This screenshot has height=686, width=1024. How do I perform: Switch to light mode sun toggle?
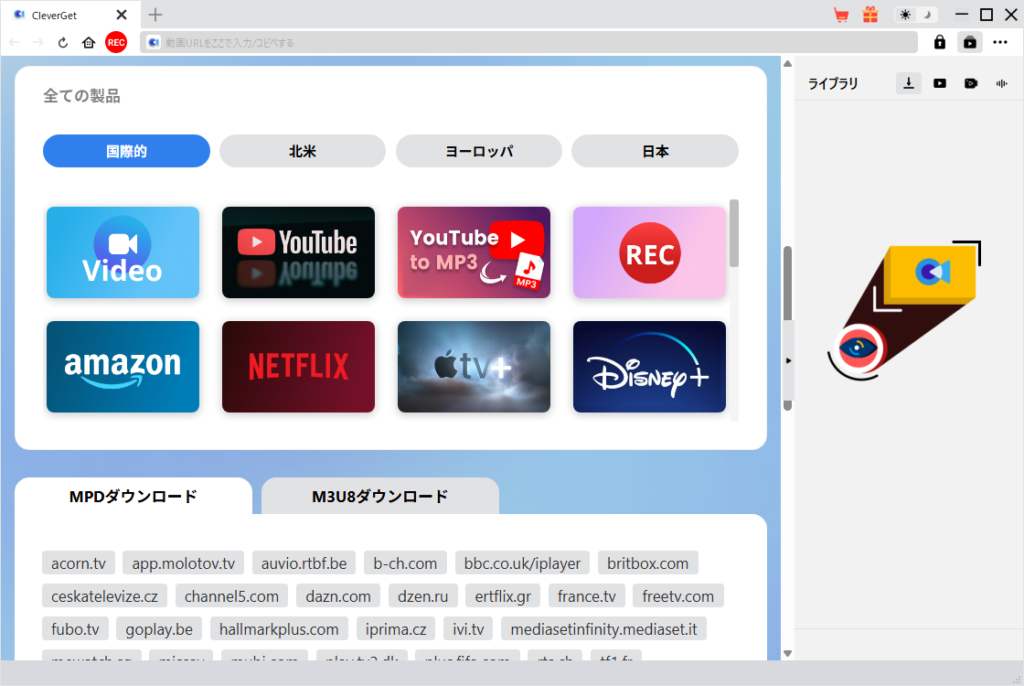click(906, 15)
